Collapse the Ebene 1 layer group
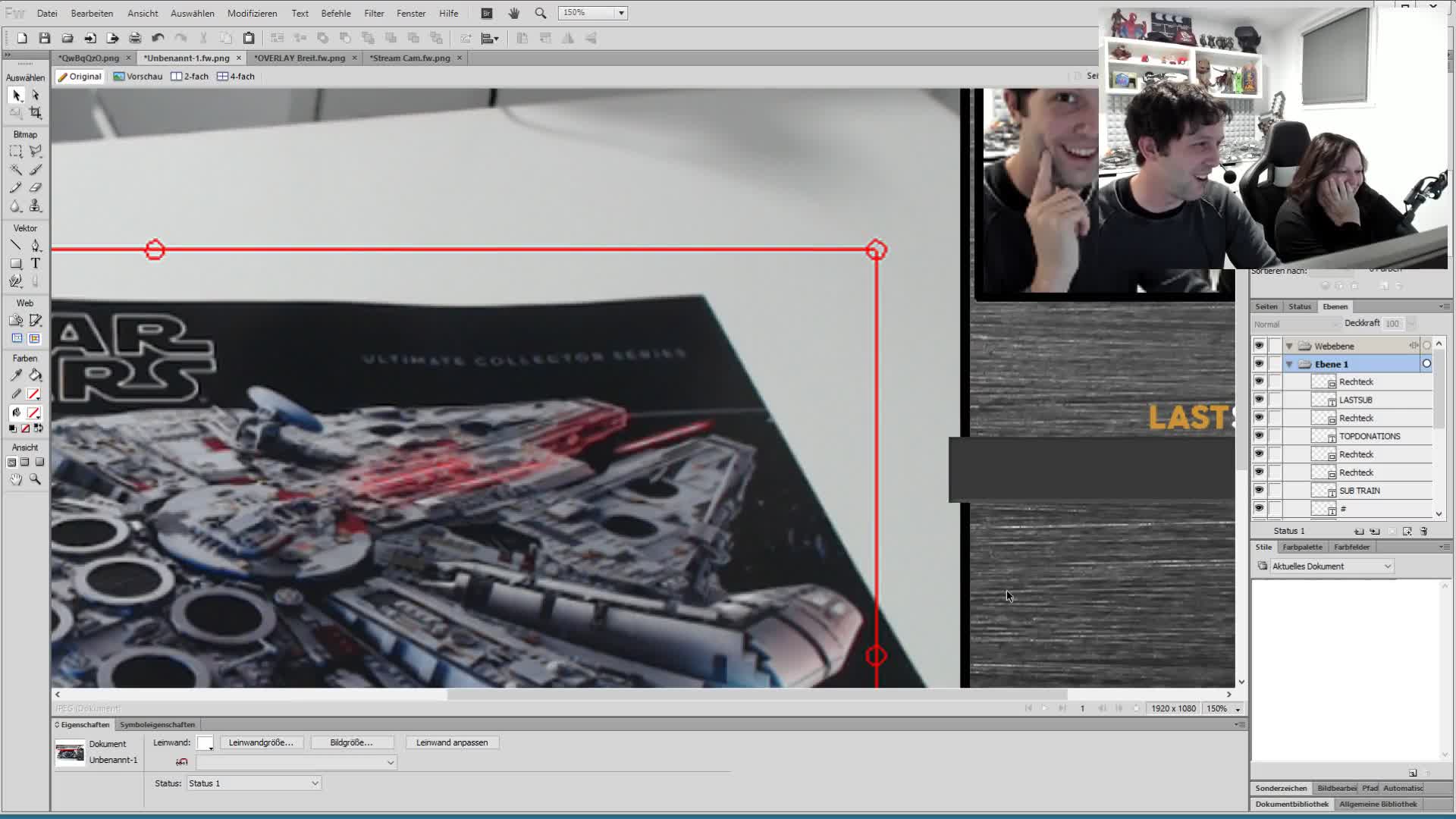 1289,364
